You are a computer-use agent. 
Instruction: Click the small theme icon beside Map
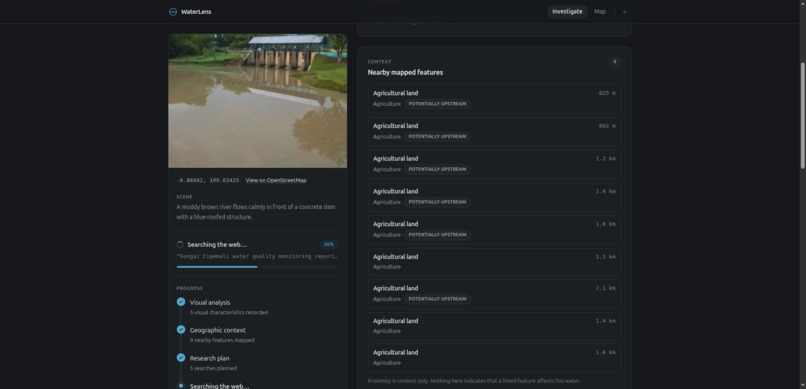point(625,12)
